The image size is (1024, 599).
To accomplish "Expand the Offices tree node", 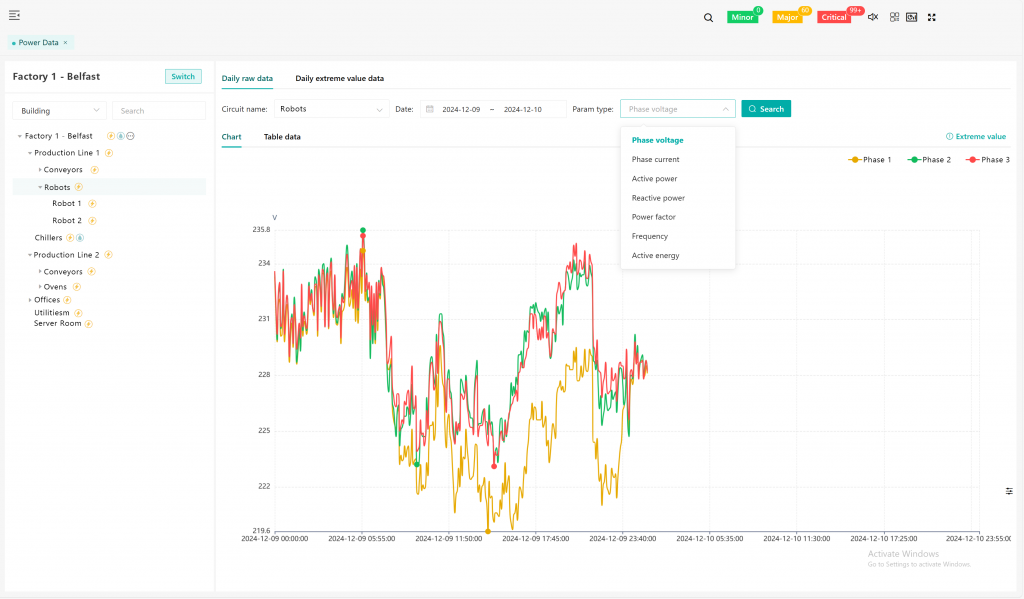I will coord(29,300).
